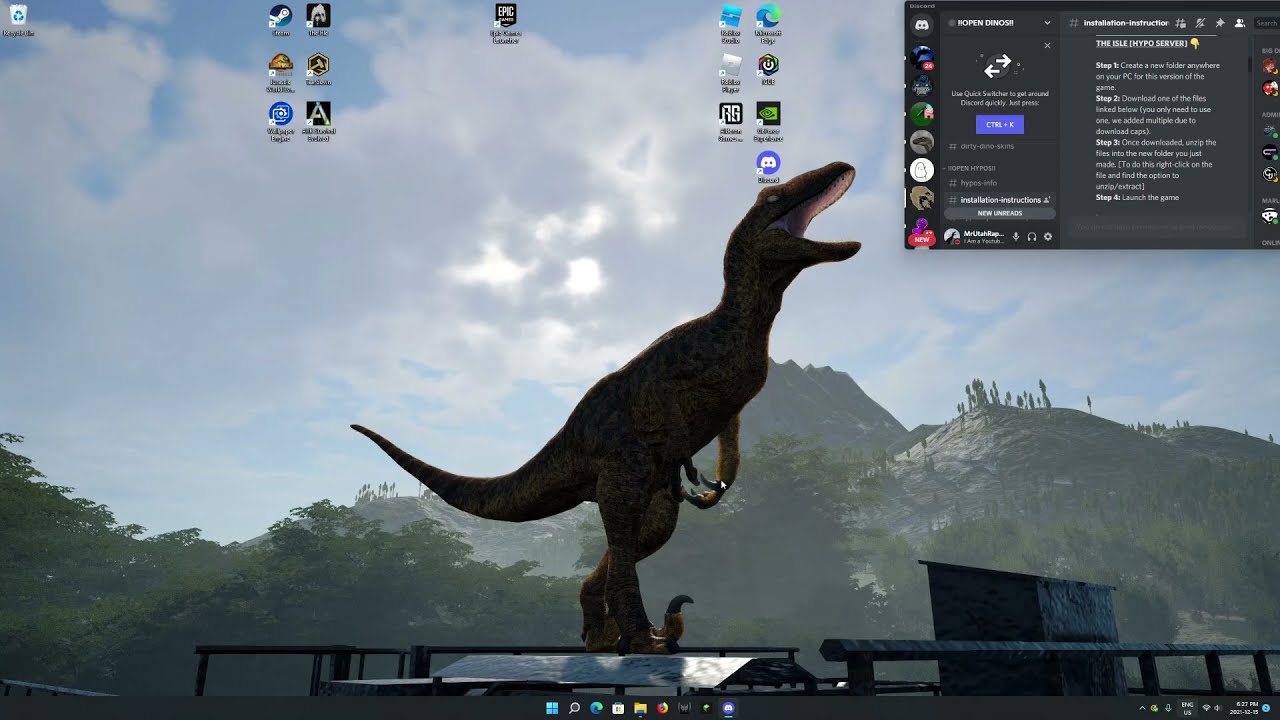Viewport: 1280px width, 720px height.
Task: Open File Explorer from taskbar
Action: 640,708
